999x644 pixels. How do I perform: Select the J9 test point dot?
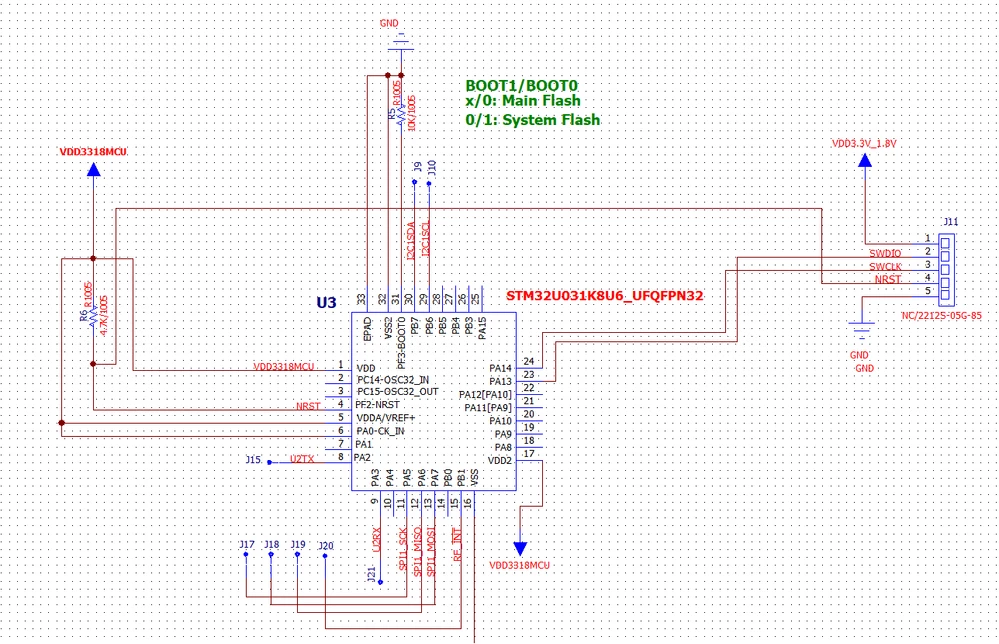pos(415,182)
